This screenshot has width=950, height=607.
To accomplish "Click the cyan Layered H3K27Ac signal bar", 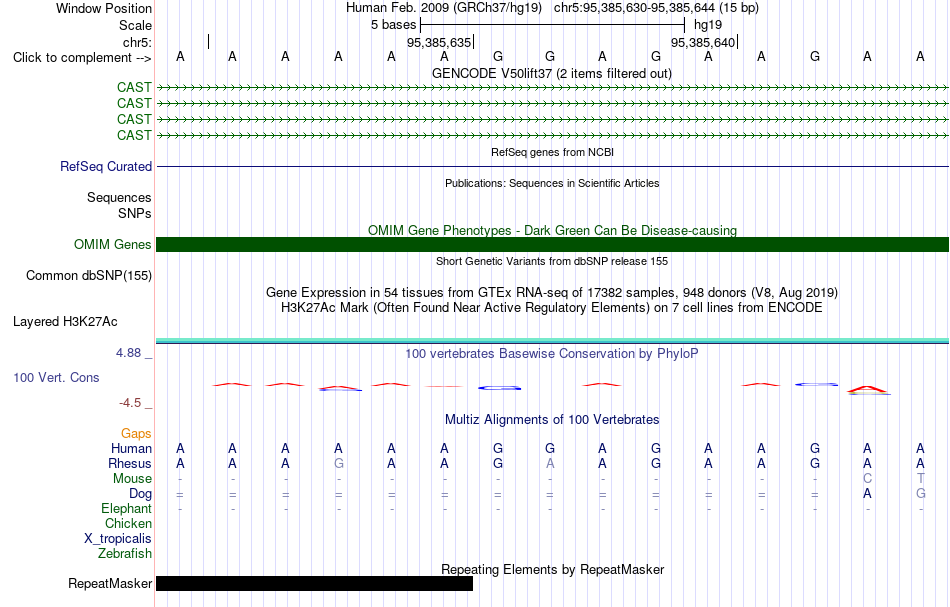I will pos(553,341).
